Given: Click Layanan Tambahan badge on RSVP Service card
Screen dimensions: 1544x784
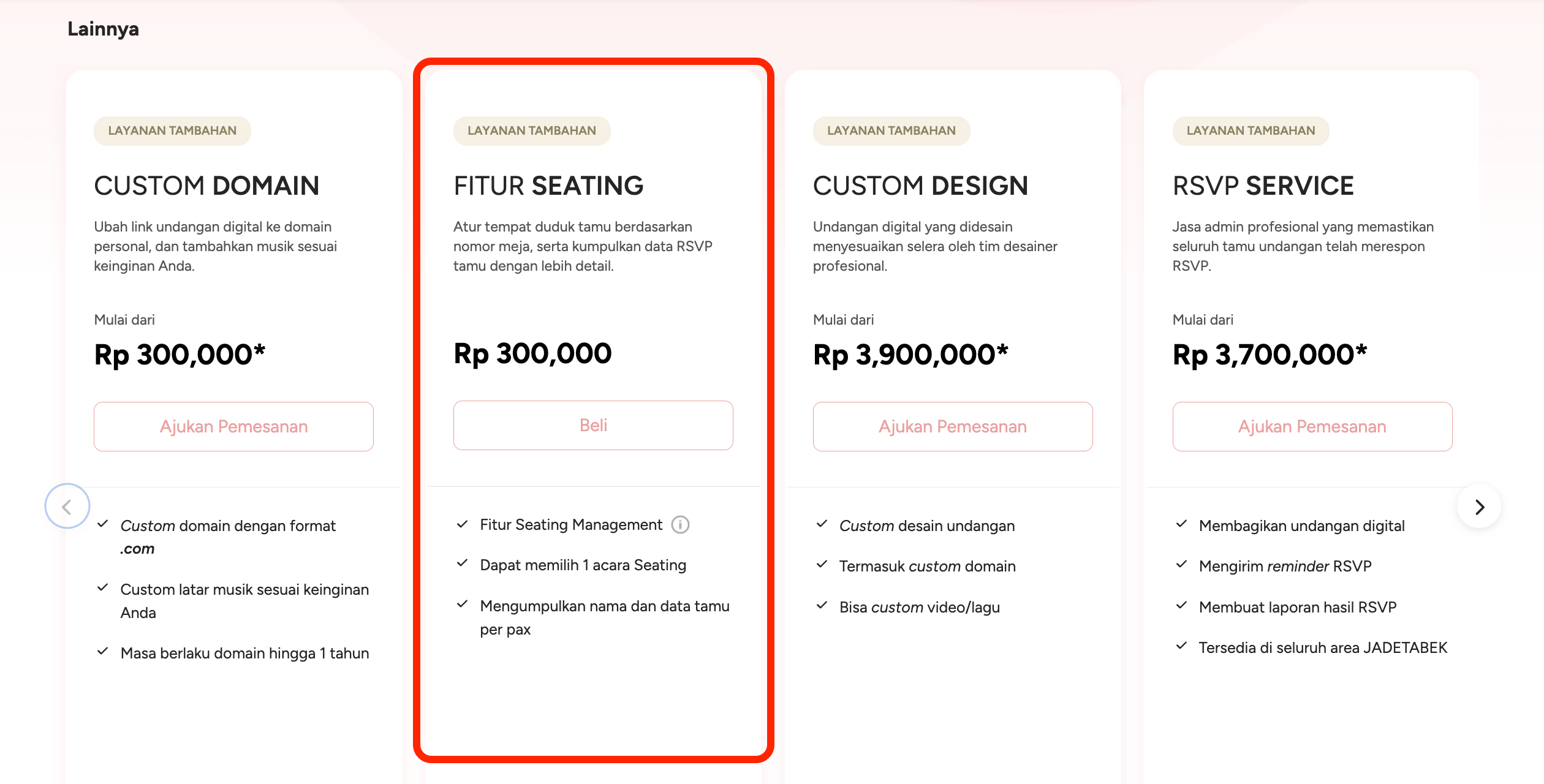Looking at the screenshot, I should [1251, 130].
